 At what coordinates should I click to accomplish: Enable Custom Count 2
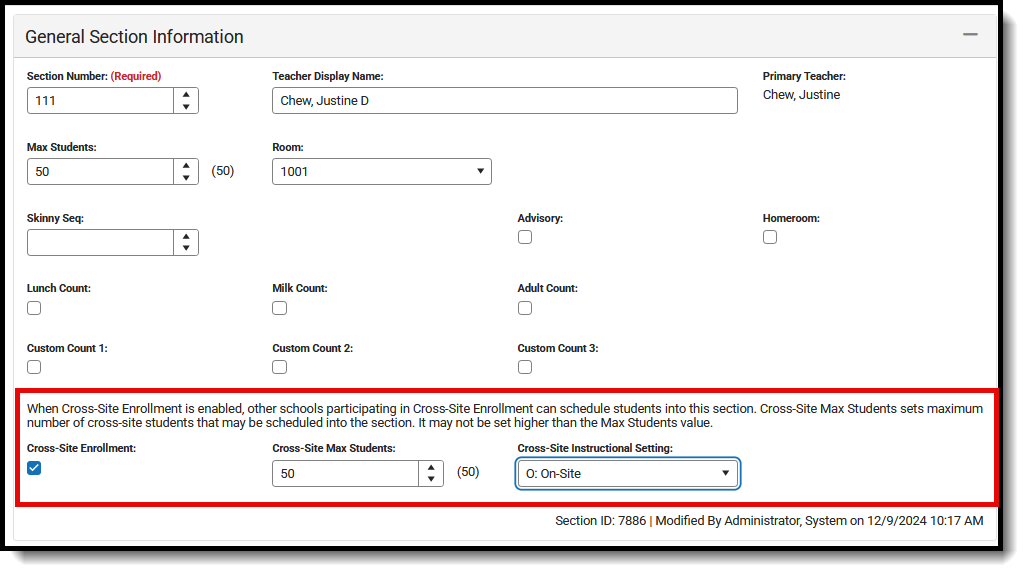coord(279,367)
